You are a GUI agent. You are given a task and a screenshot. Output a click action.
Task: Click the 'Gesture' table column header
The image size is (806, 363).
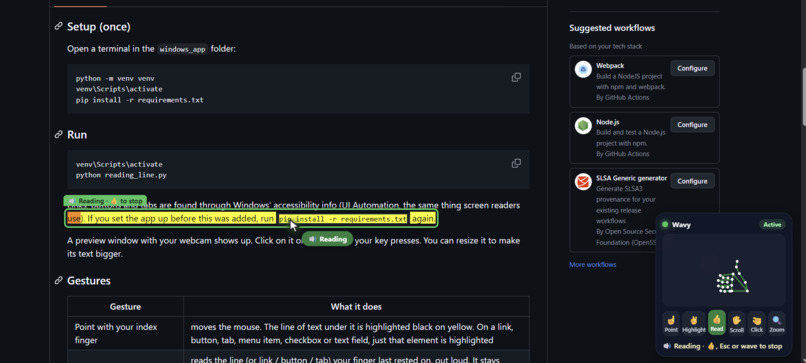click(x=125, y=306)
